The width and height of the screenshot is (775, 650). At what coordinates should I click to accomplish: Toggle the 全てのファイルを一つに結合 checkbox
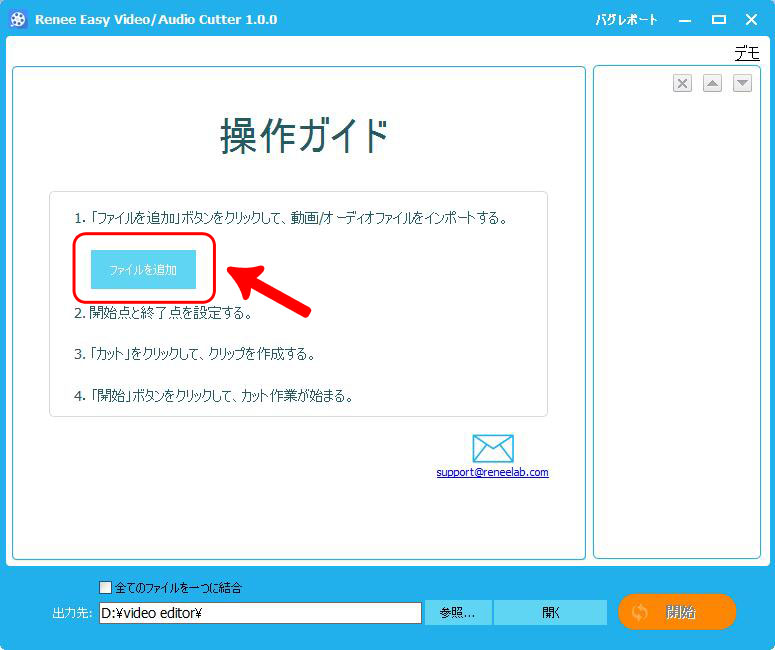pos(105,587)
